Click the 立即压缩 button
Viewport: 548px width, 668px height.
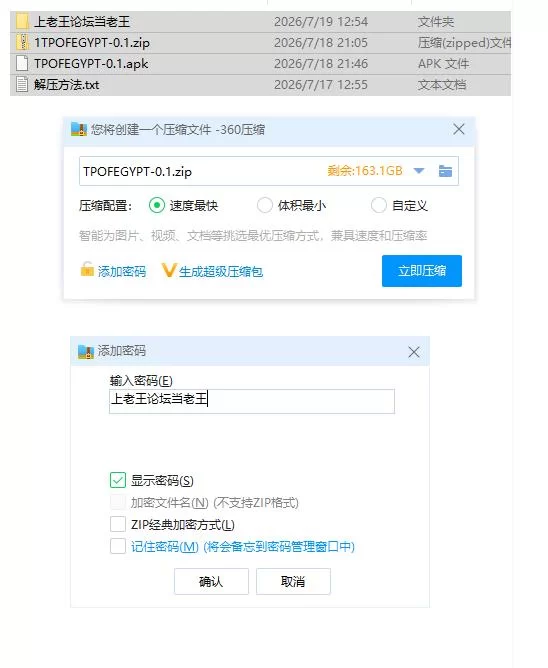pyautogui.click(x=422, y=271)
